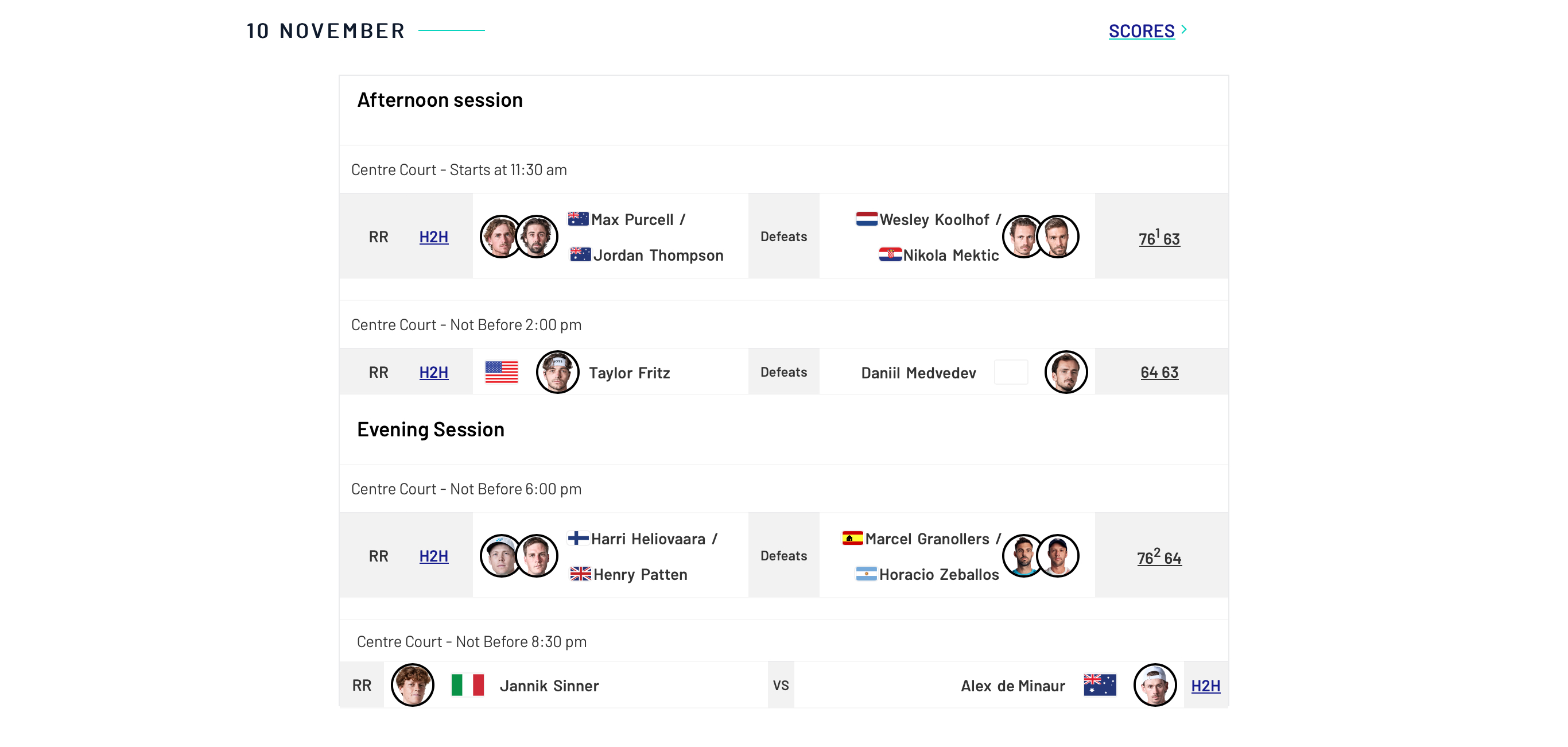Click the arrow chevron beside SCORES
This screenshot has width=1568, height=747.
pyautogui.click(x=1184, y=29)
